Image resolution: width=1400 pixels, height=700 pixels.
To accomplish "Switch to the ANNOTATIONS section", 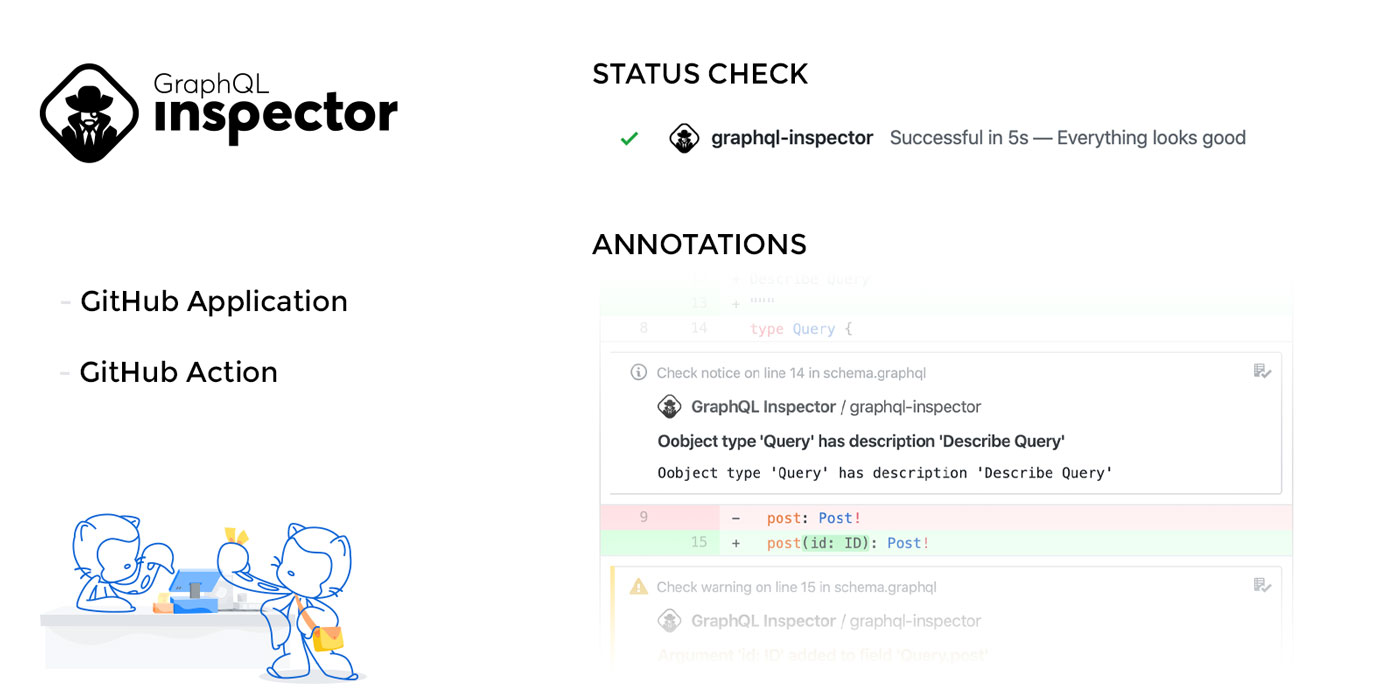I will click(x=699, y=244).
